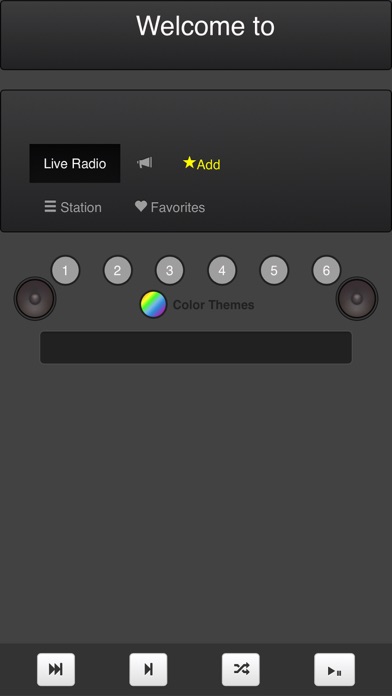
Task: Click the Color Themes label
Action: tap(214, 305)
